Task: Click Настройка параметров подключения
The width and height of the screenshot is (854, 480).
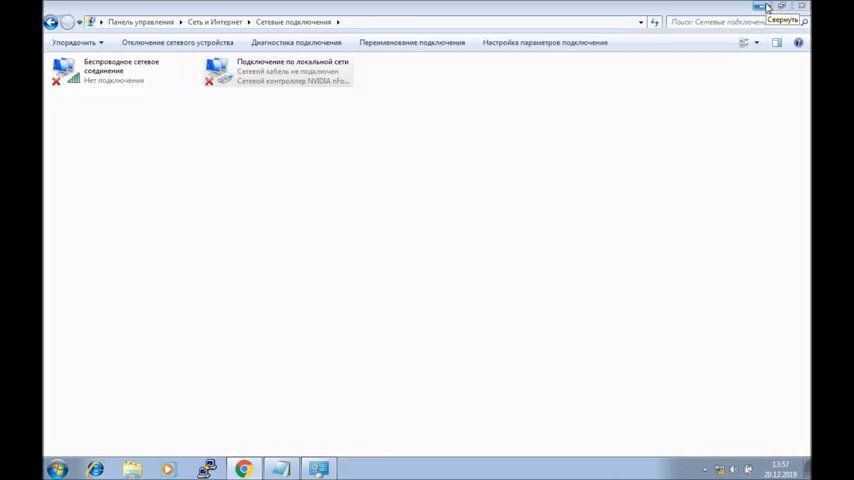Action: point(545,42)
